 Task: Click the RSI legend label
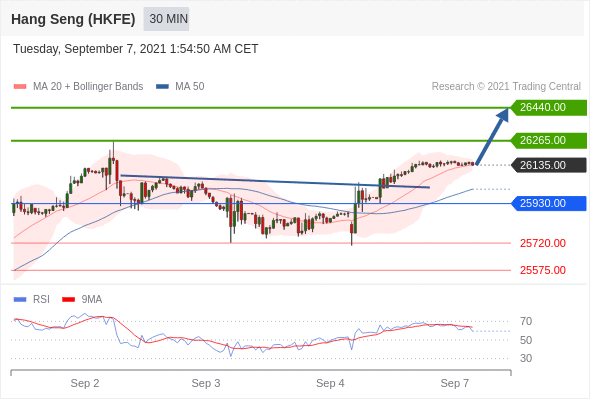pos(41,300)
